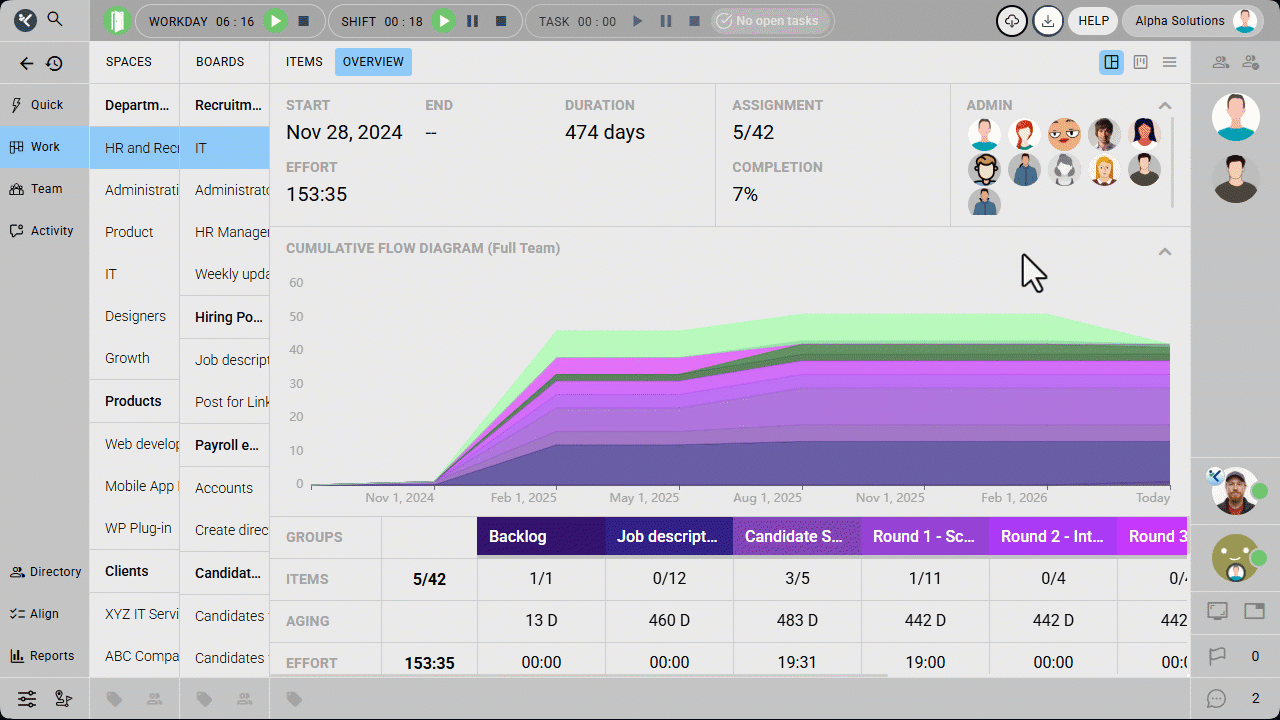Toggle the board layout view icon

1140,62
